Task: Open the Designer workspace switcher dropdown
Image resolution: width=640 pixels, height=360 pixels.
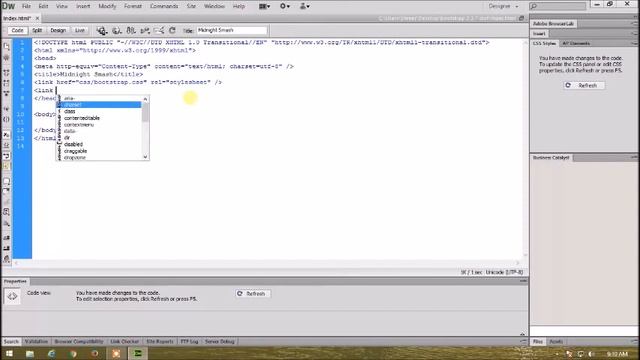Action: [503, 6]
